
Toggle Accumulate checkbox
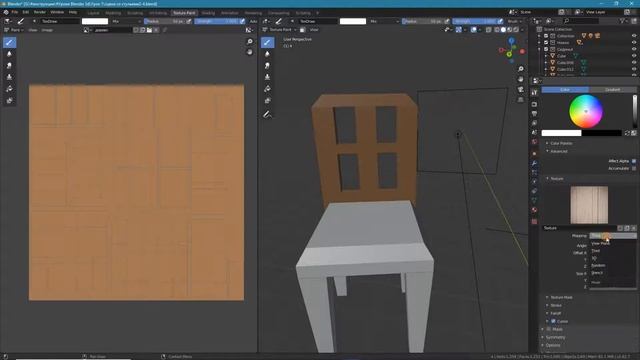tap(634, 168)
